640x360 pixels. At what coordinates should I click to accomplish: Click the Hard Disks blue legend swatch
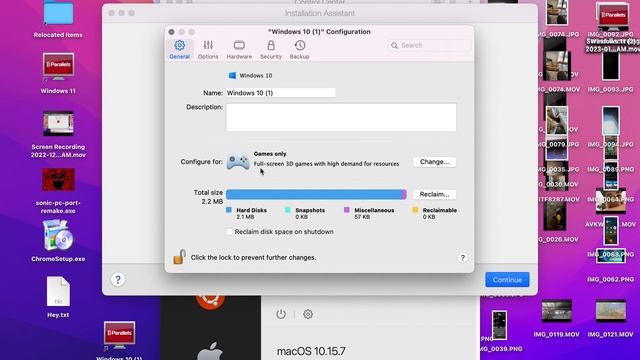(x=229, y=210)
